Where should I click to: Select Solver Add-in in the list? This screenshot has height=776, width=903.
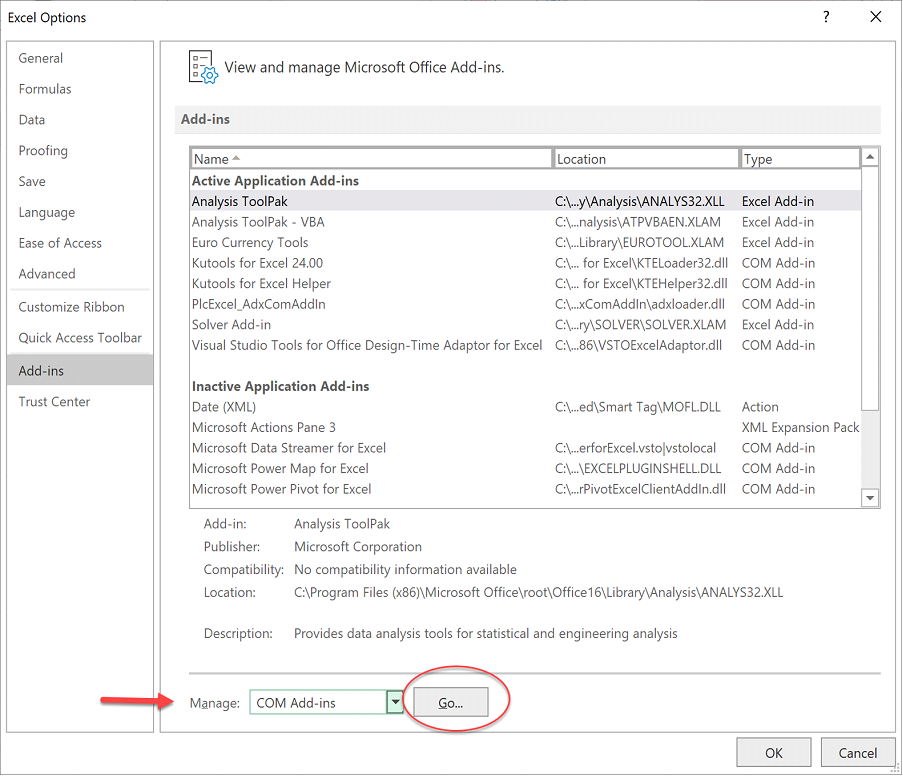[231, 325]
